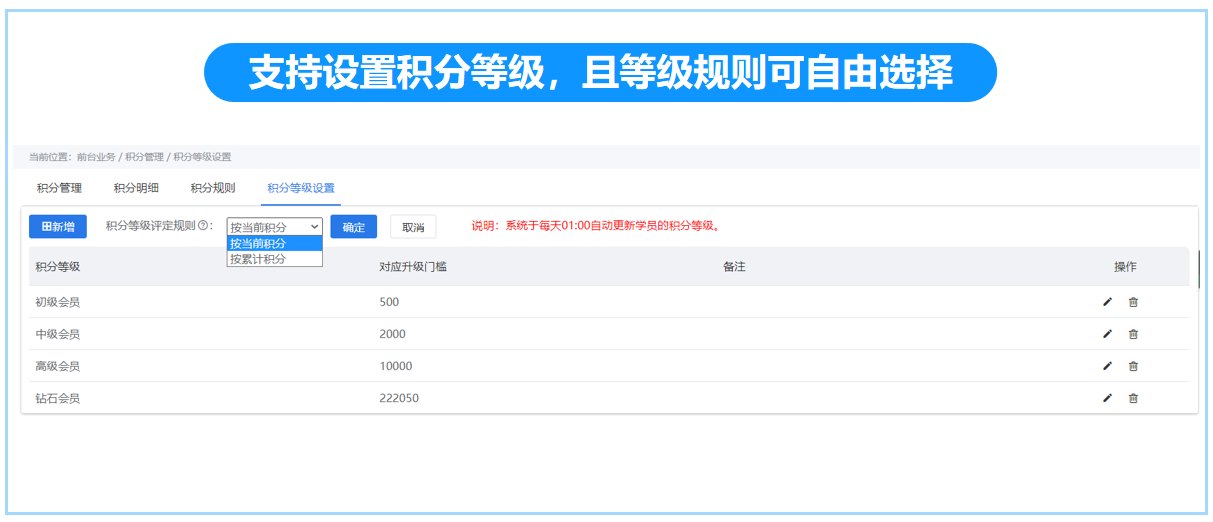1213x522 pixels.
Task: Click edit pencil icon for 高级会员
Action: click(x=1107, y=366)
